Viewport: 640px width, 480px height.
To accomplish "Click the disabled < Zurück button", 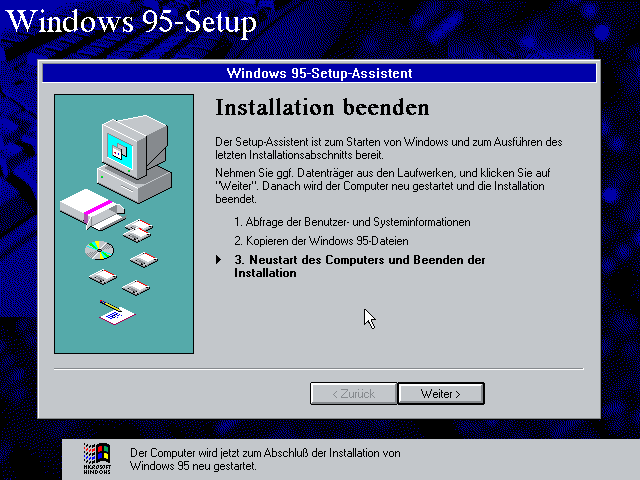I will (x=353, y=393).
